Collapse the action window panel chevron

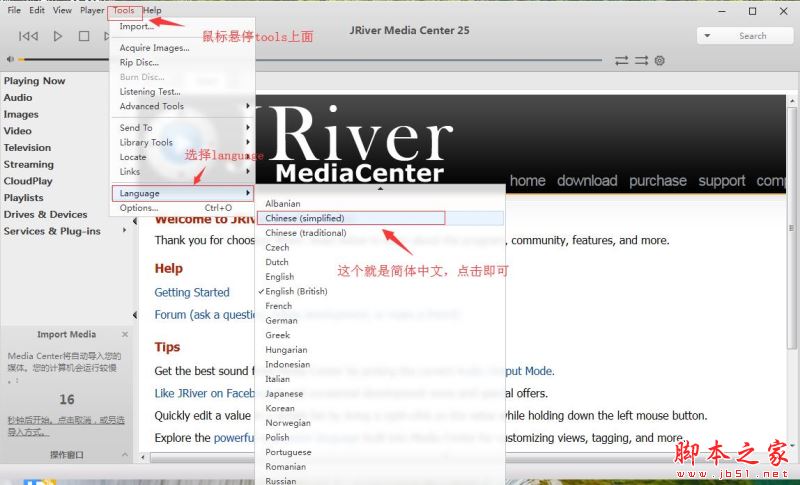tap(125, 454)
